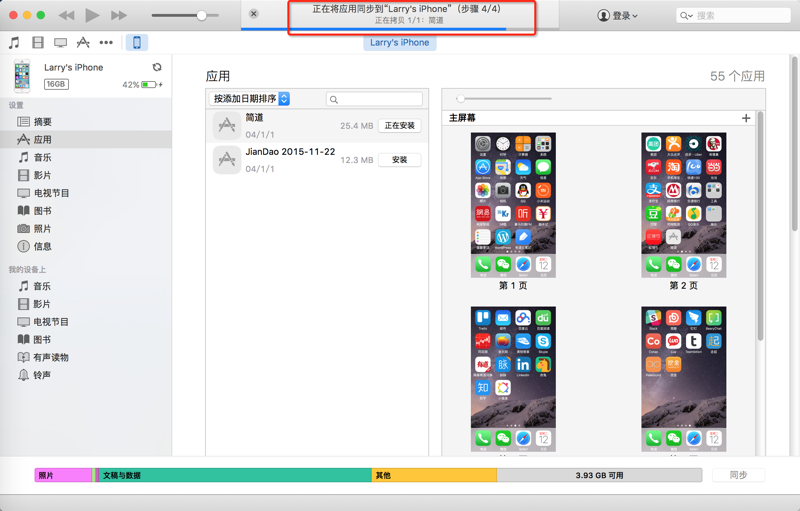Show more media types with ellipsis icon
Screen dimensions: 800x511
click(106, 42)
